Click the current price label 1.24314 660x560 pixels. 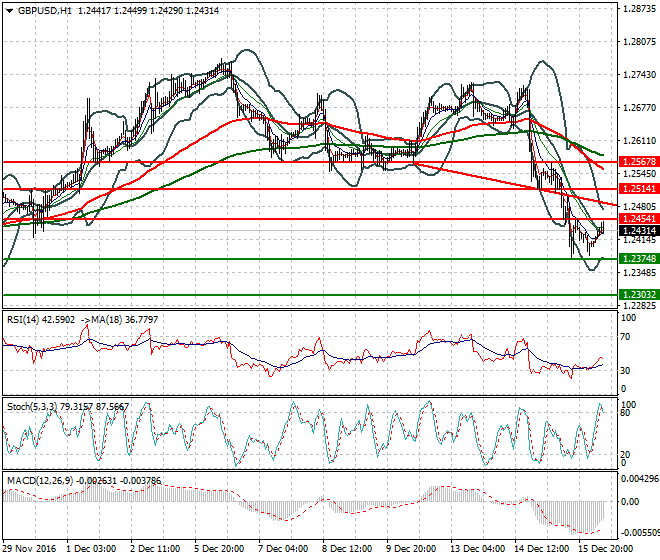[x=639, y=231]
